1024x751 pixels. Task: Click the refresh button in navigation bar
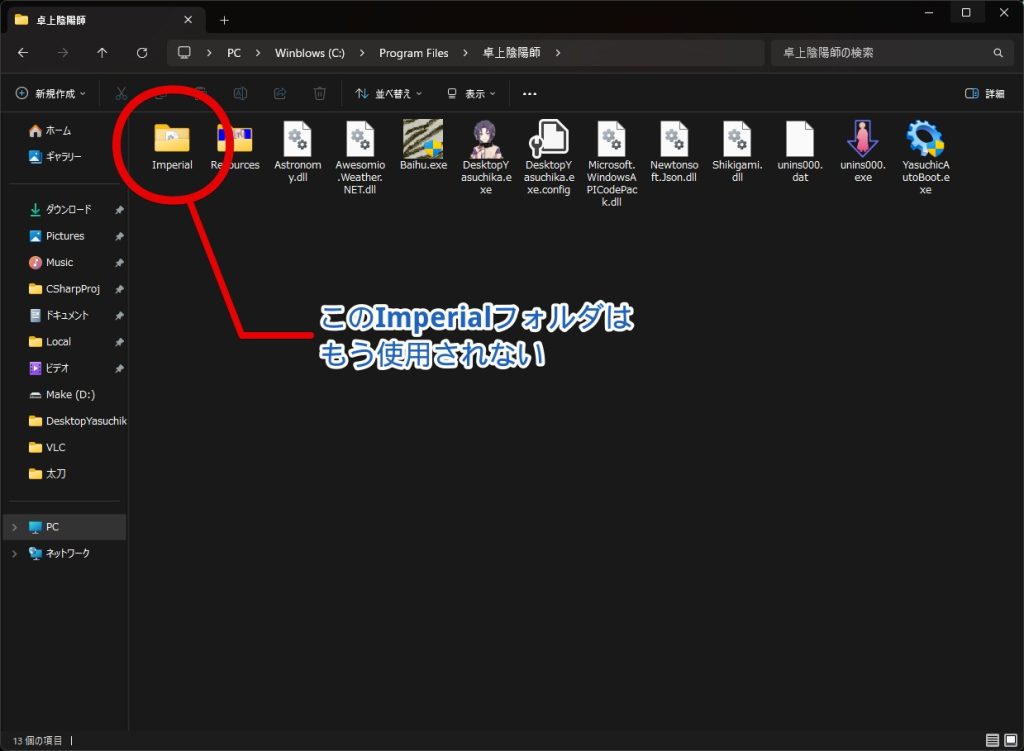[x=142, y=53]
